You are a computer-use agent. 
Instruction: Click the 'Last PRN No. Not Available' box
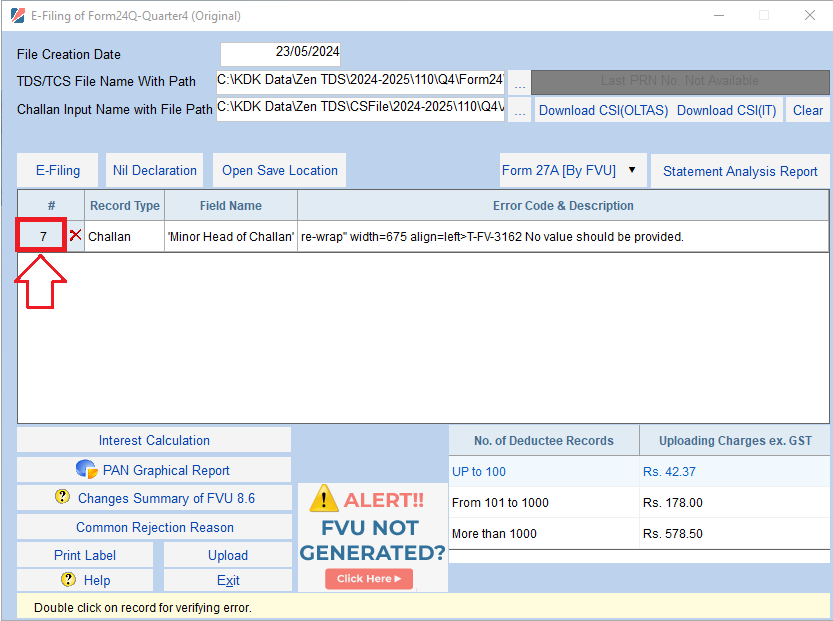coord(680,82)
